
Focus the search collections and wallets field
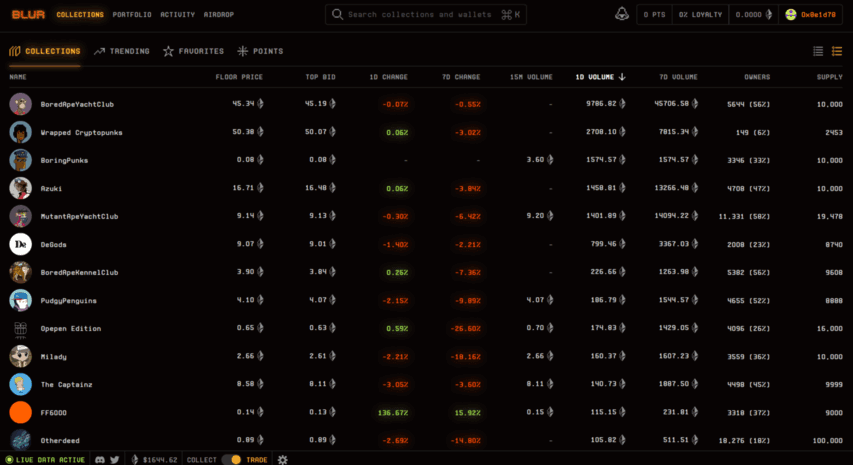pyautogui.click(x=425, y=15)
